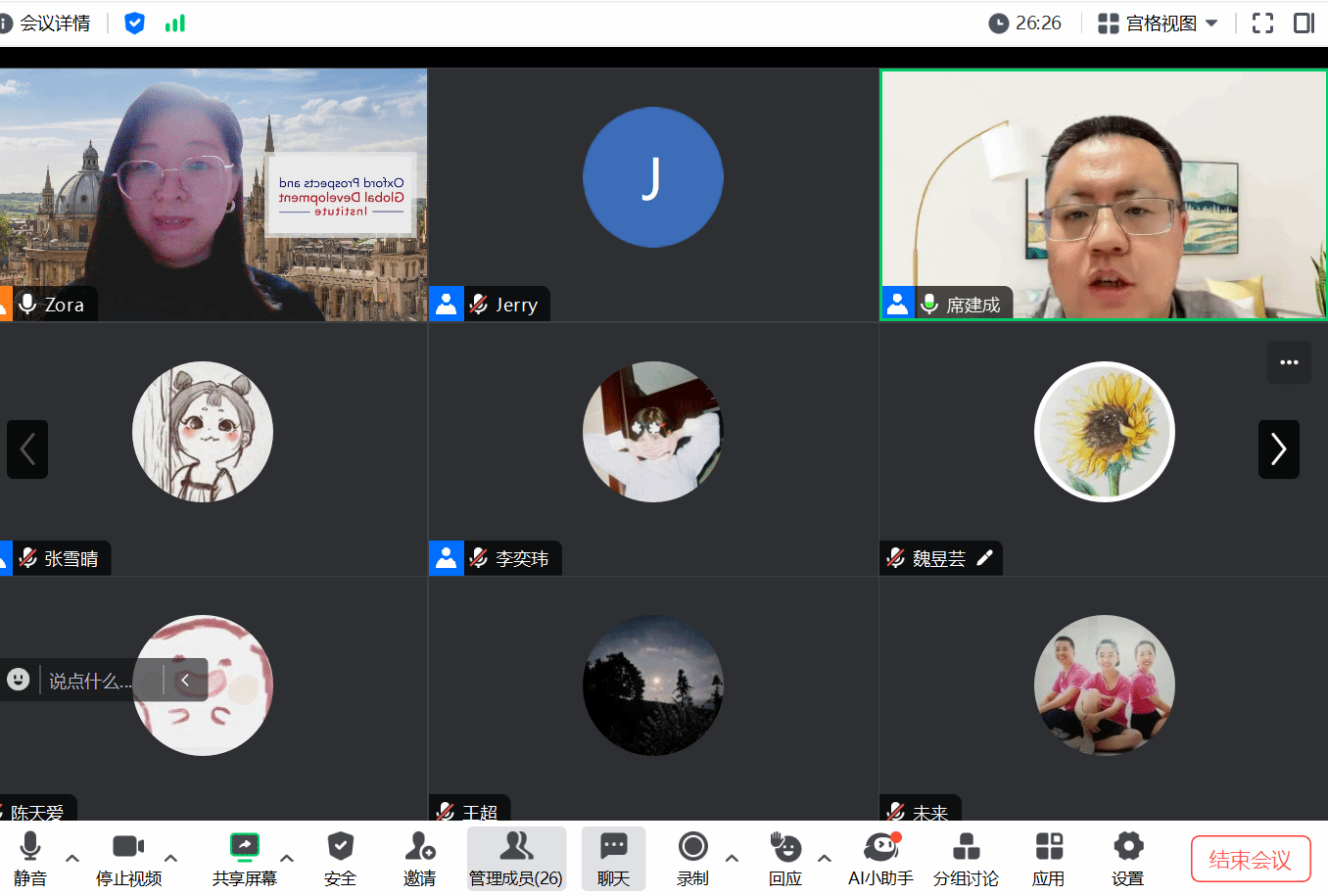1328x896 pixels.
Task: Open 管理成员(26) participants panel
Action: tap(516, 858)
